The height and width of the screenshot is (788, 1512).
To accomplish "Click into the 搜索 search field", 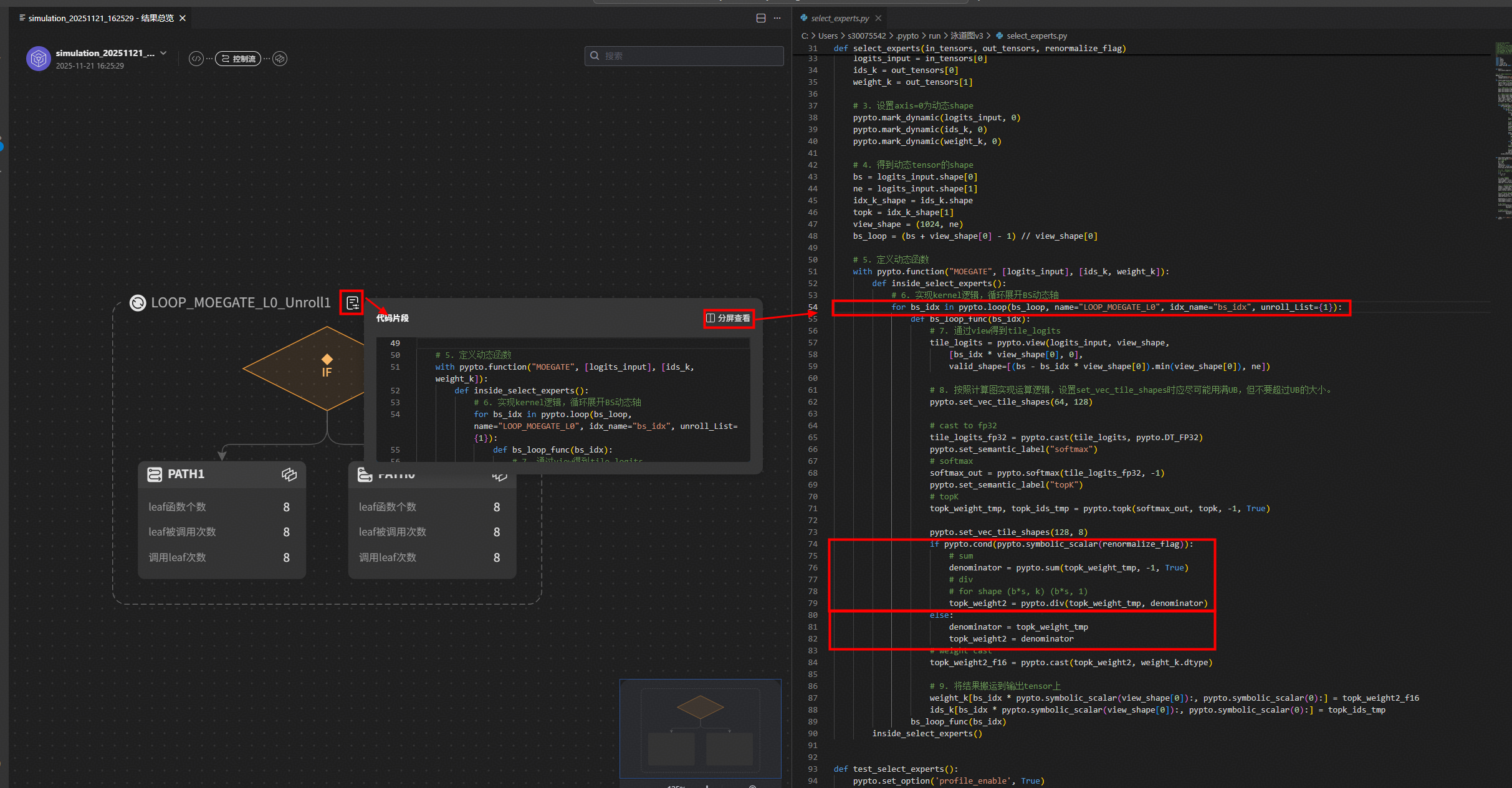I will 684,56.
